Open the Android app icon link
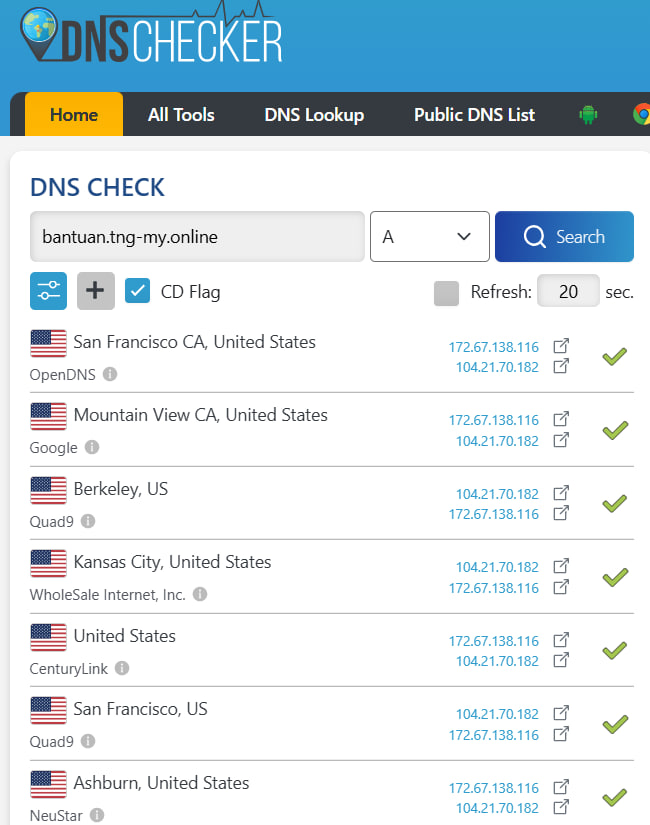The width and height of the screenshot is (650, 825). point(588,114)
